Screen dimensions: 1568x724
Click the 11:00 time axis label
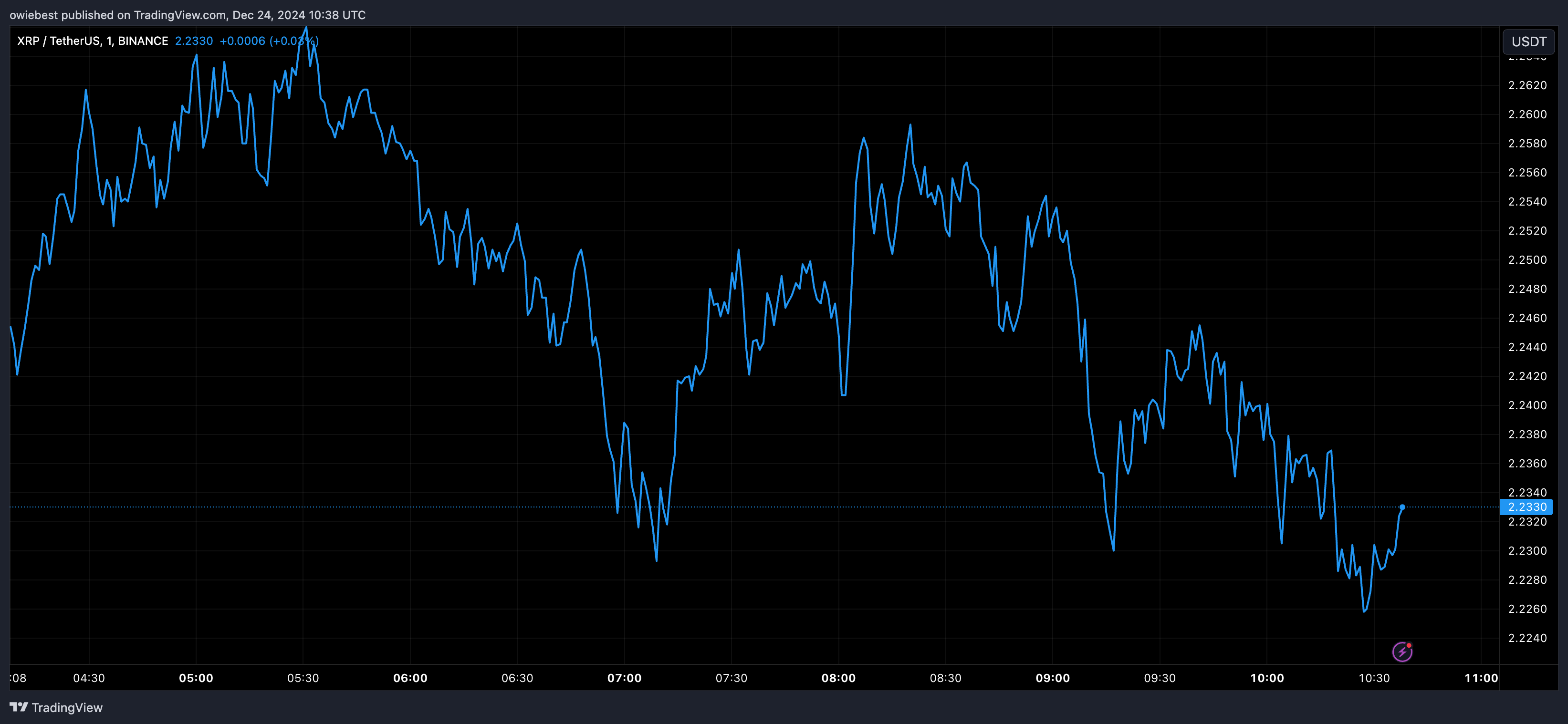coord(1482,678)
